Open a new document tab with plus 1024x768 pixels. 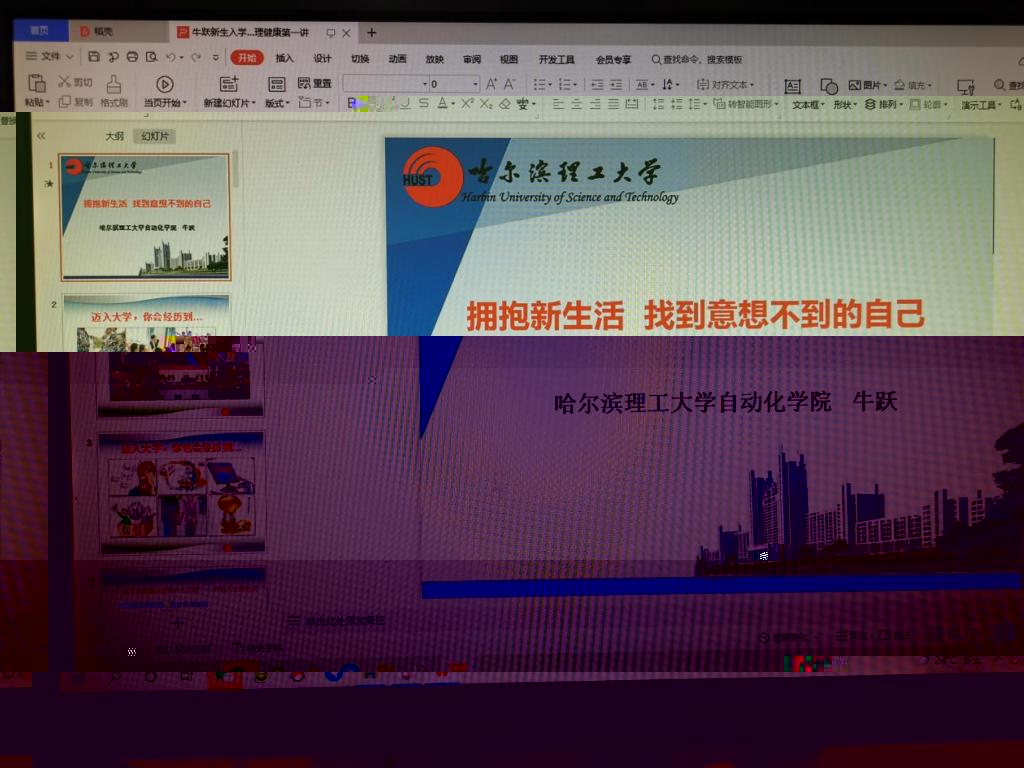coord(371,33)
